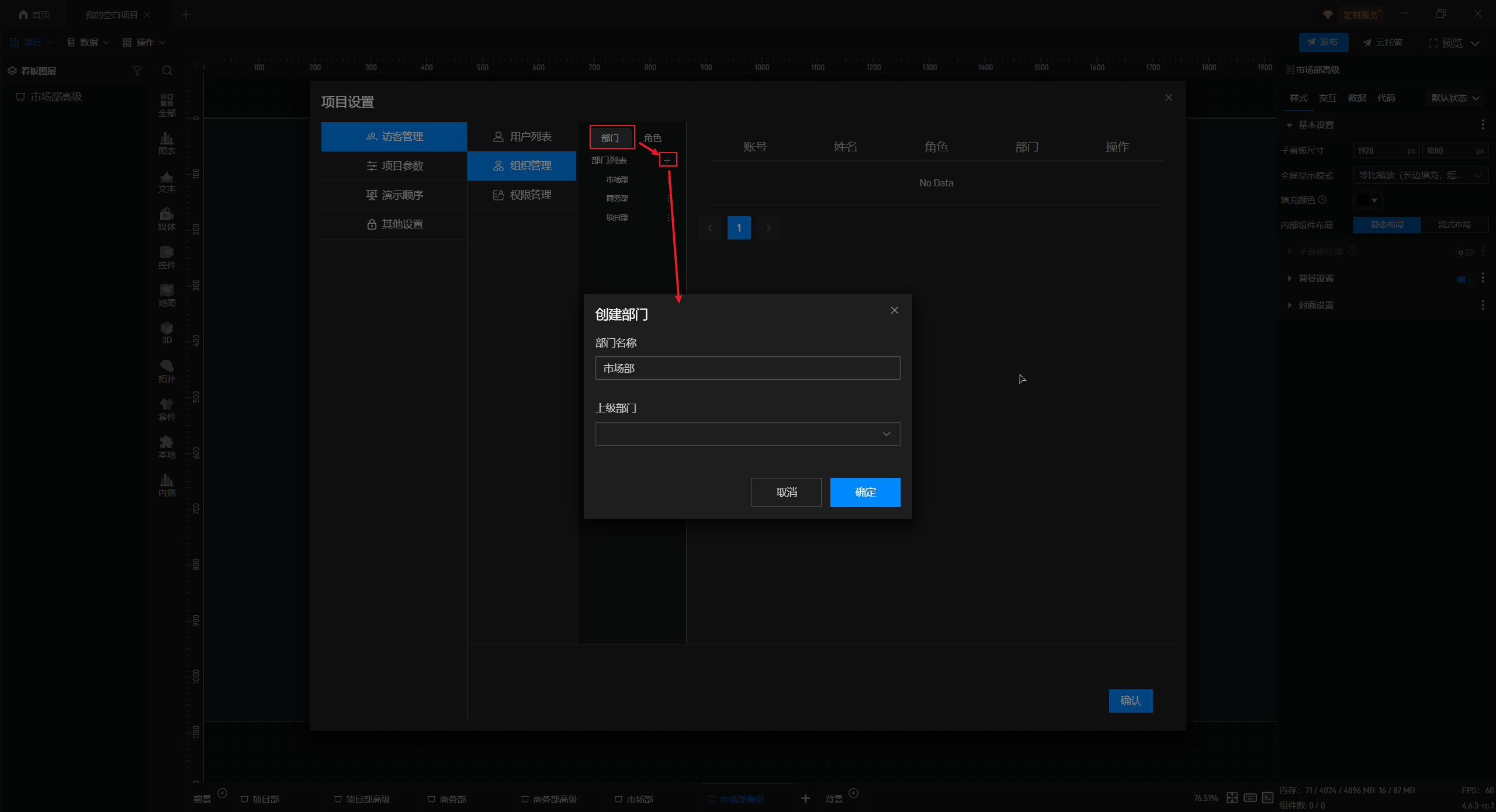Open the 填充颜色 color swatch

(1367, 200)
